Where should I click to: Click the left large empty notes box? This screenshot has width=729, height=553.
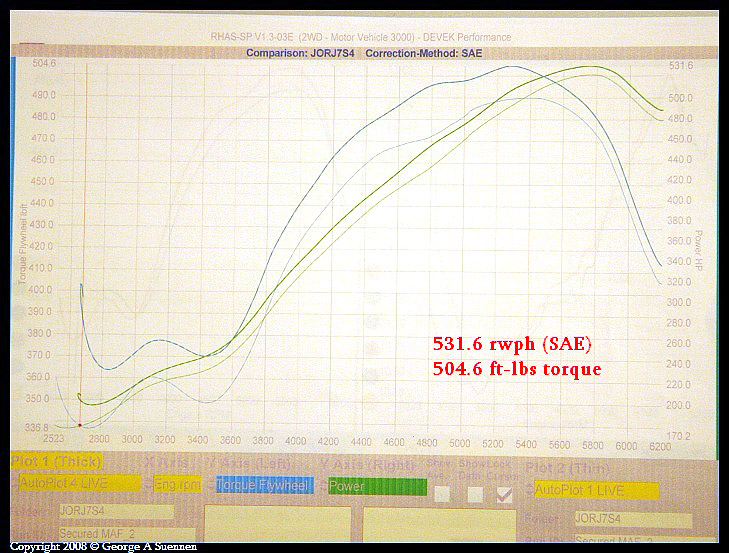pyautogui.click(x=277, y=528)
